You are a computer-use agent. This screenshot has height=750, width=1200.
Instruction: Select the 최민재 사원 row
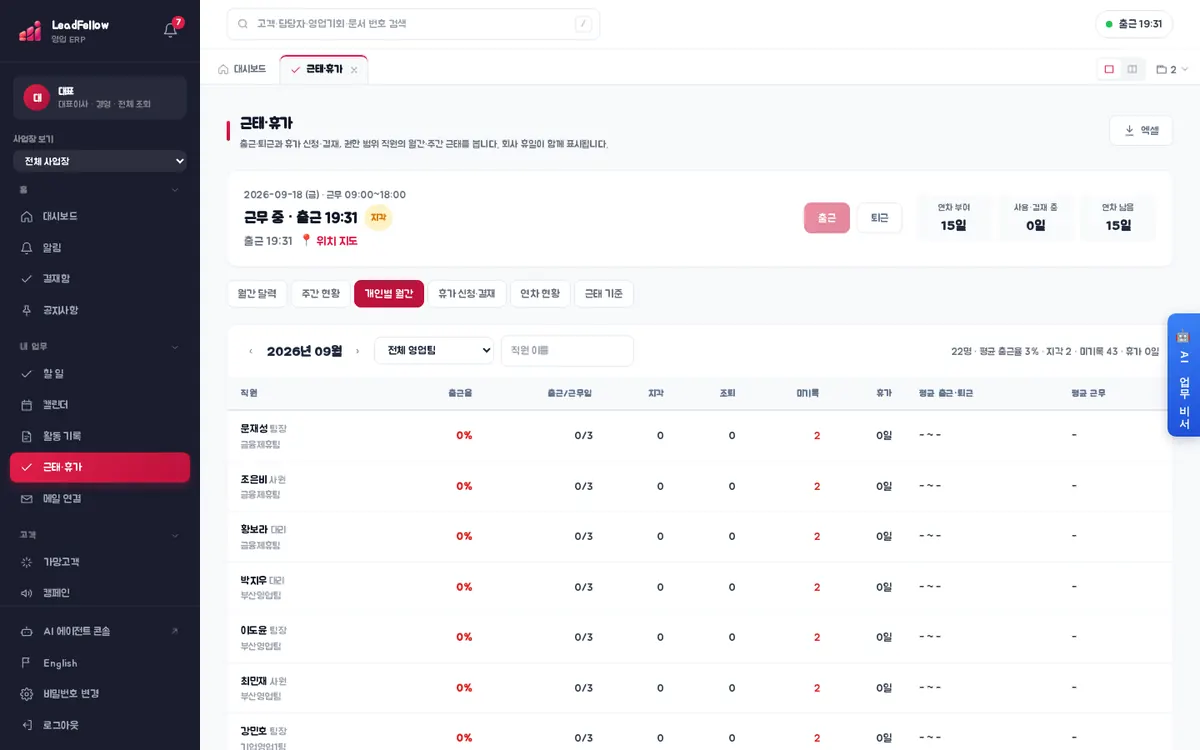[x=700, y=687]
